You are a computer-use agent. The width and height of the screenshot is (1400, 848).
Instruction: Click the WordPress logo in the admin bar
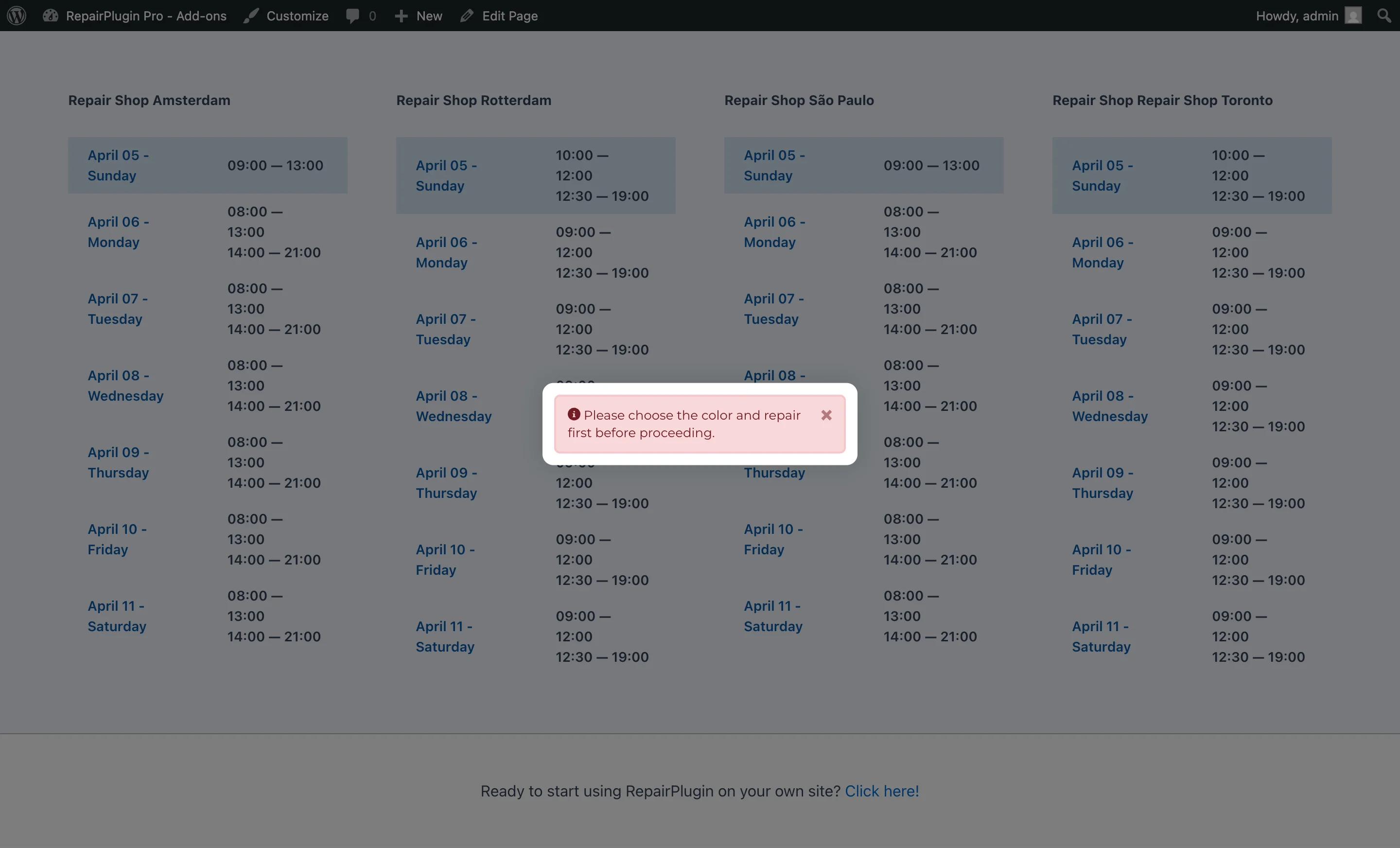16,16
